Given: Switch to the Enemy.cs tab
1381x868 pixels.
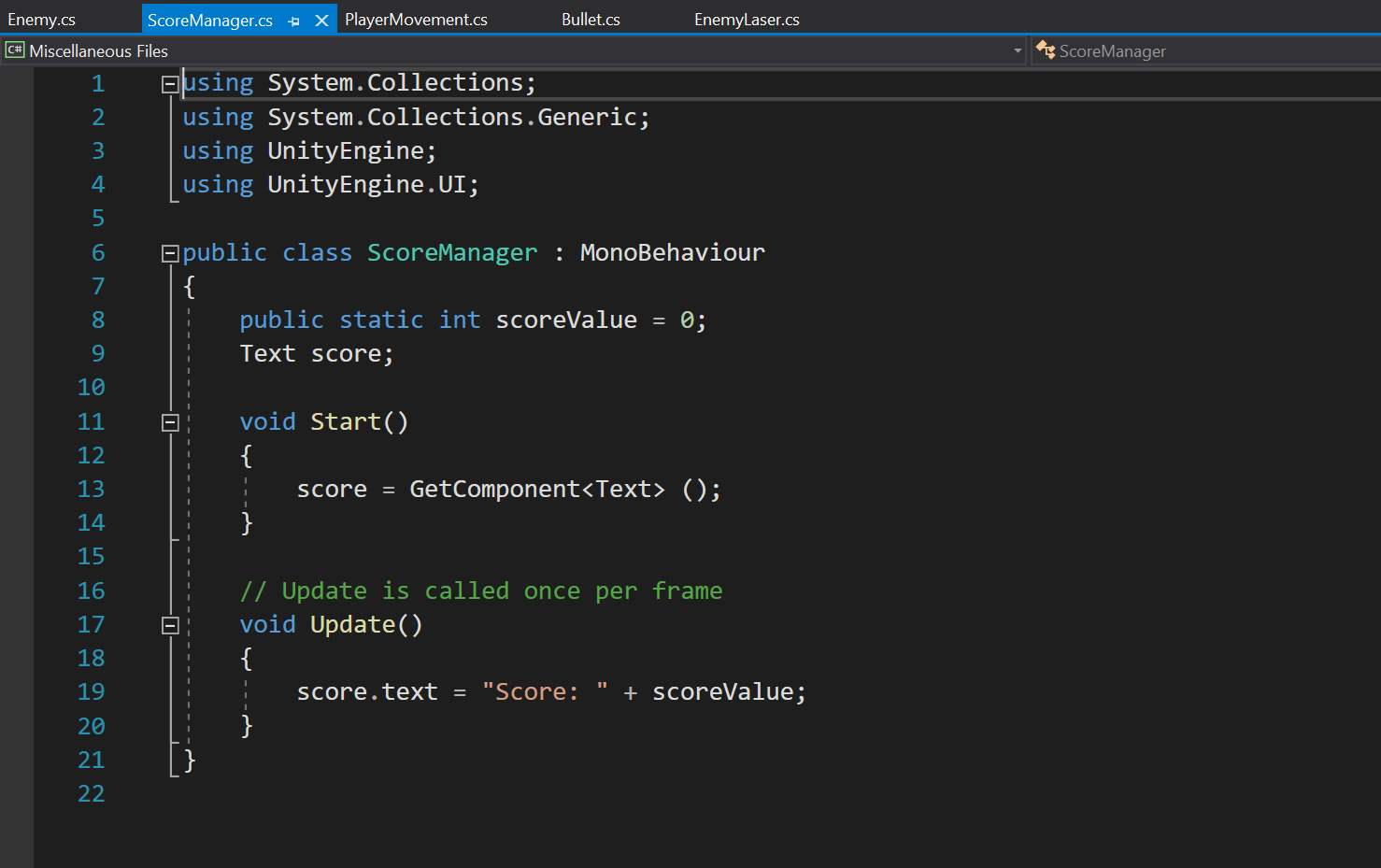Looking at the screenshot, I should 41,20.
